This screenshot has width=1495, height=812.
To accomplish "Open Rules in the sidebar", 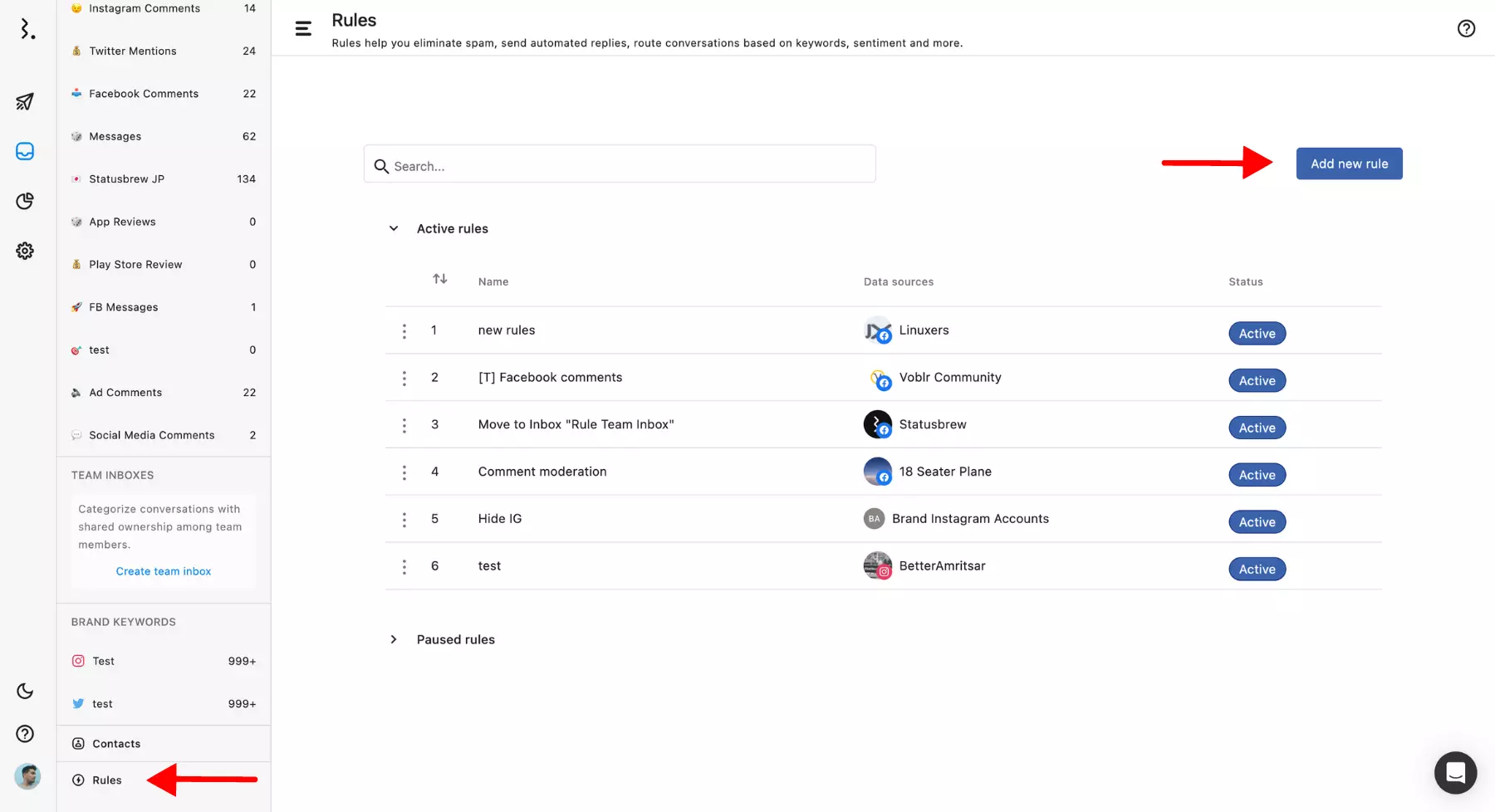I will tap(106, 780).
